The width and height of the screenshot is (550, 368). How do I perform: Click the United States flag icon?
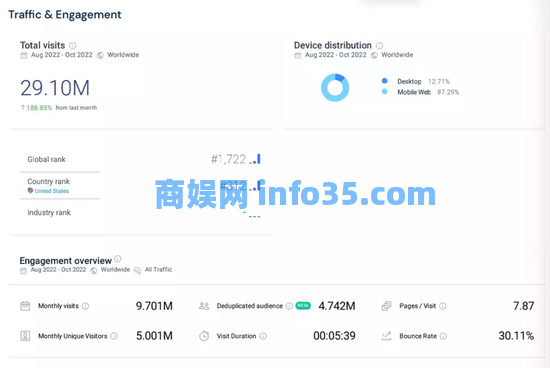(31, 190)
